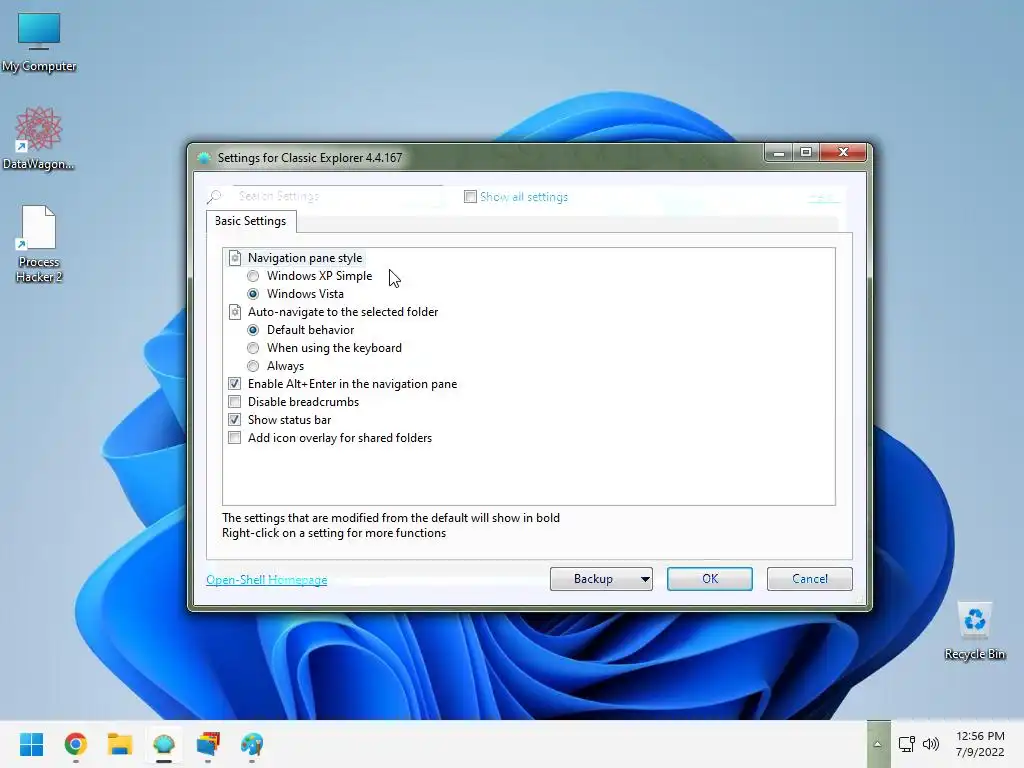The height and width of the screenshot is (768, 1024).
Task: Open the Backup dropdown button
Action: coord(601,579)
